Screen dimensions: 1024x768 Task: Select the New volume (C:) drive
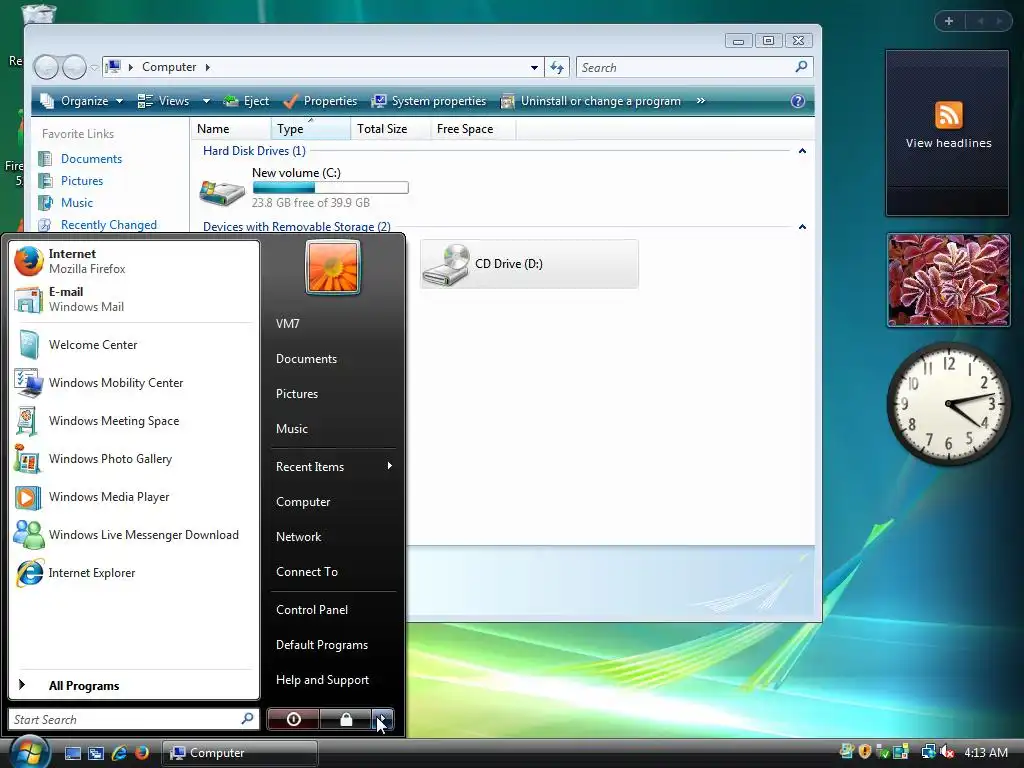coord(304,189)
